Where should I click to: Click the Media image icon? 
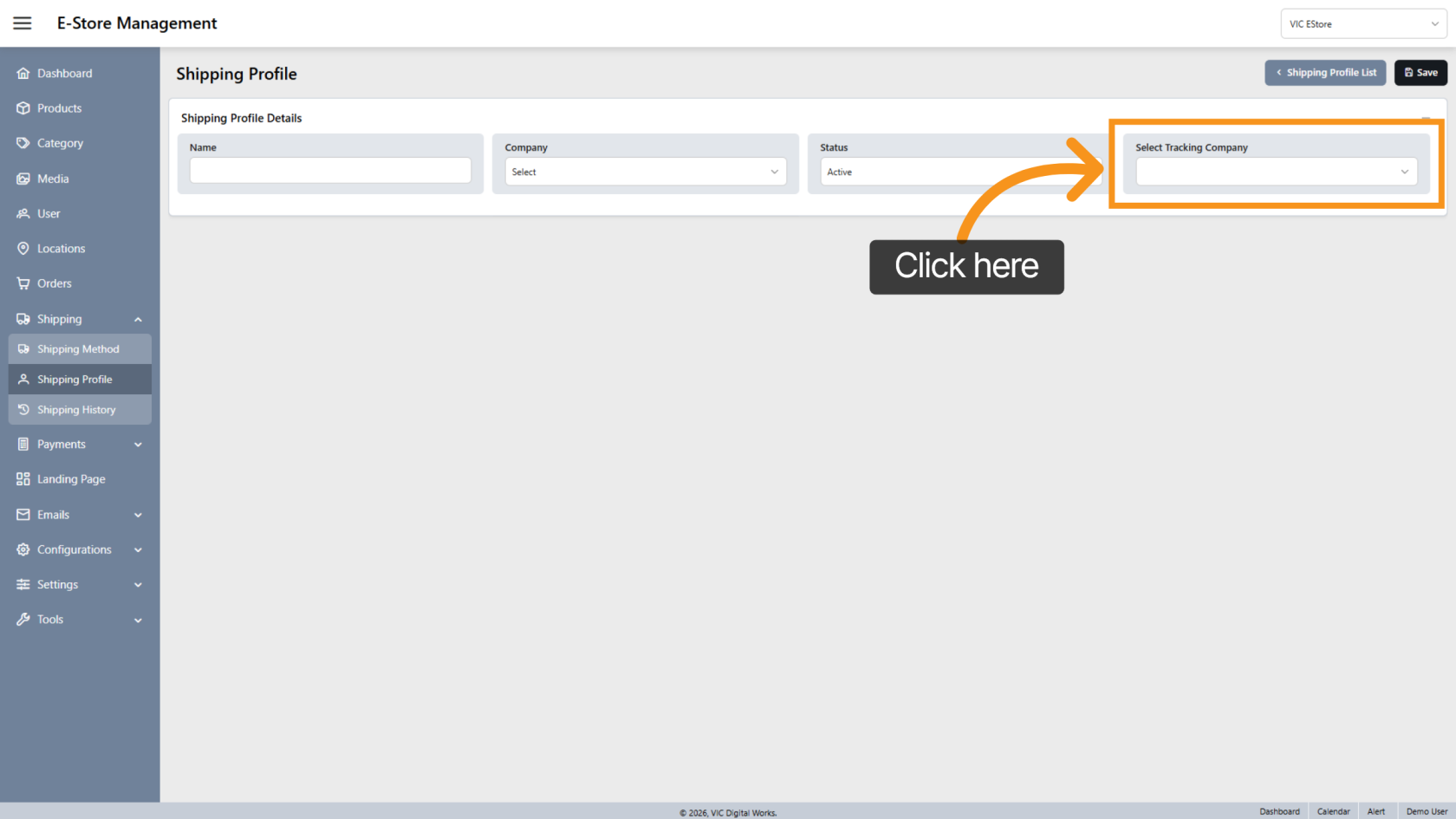point(23,179)
